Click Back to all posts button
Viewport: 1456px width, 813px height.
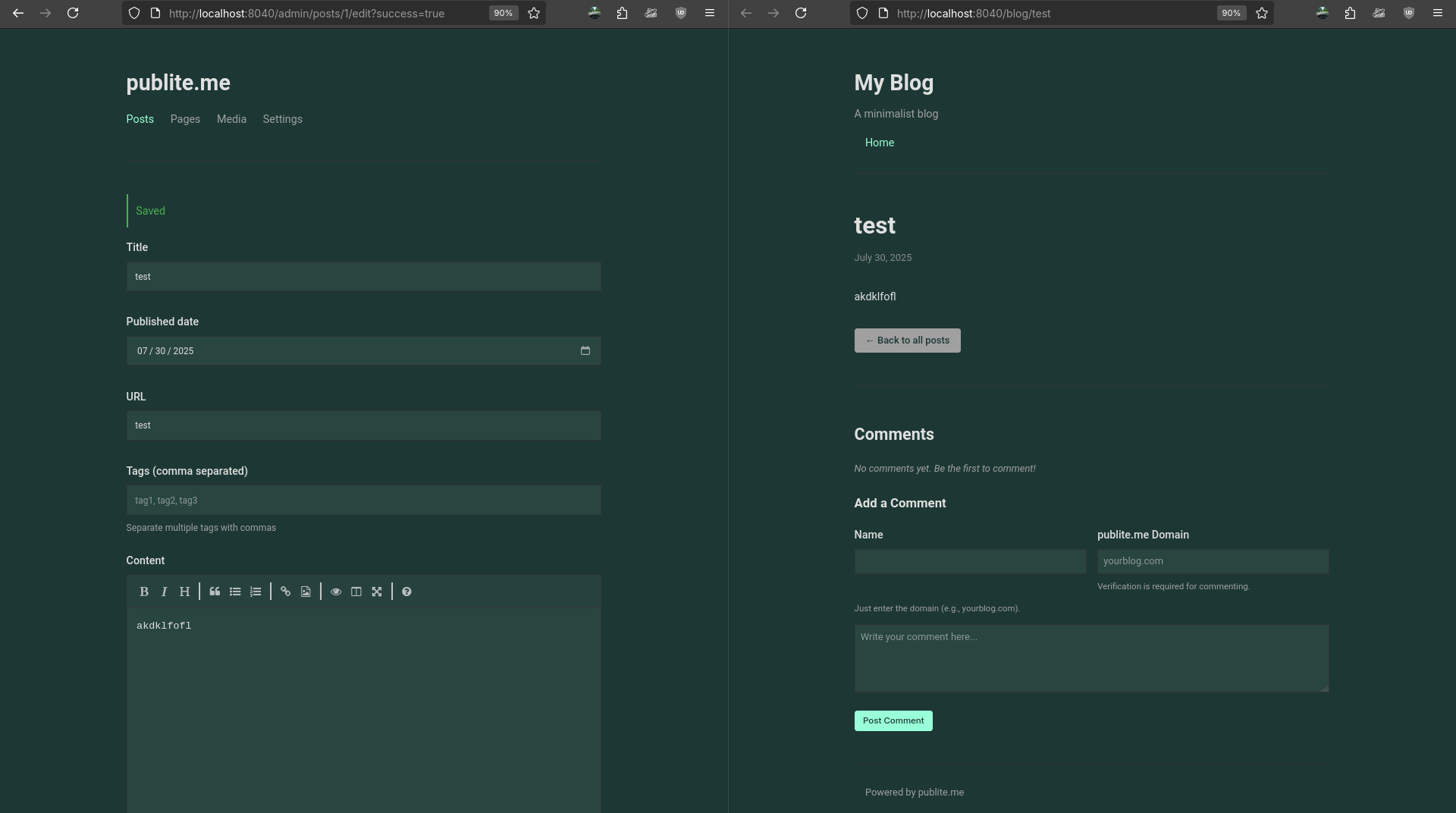tap(908, 341)
